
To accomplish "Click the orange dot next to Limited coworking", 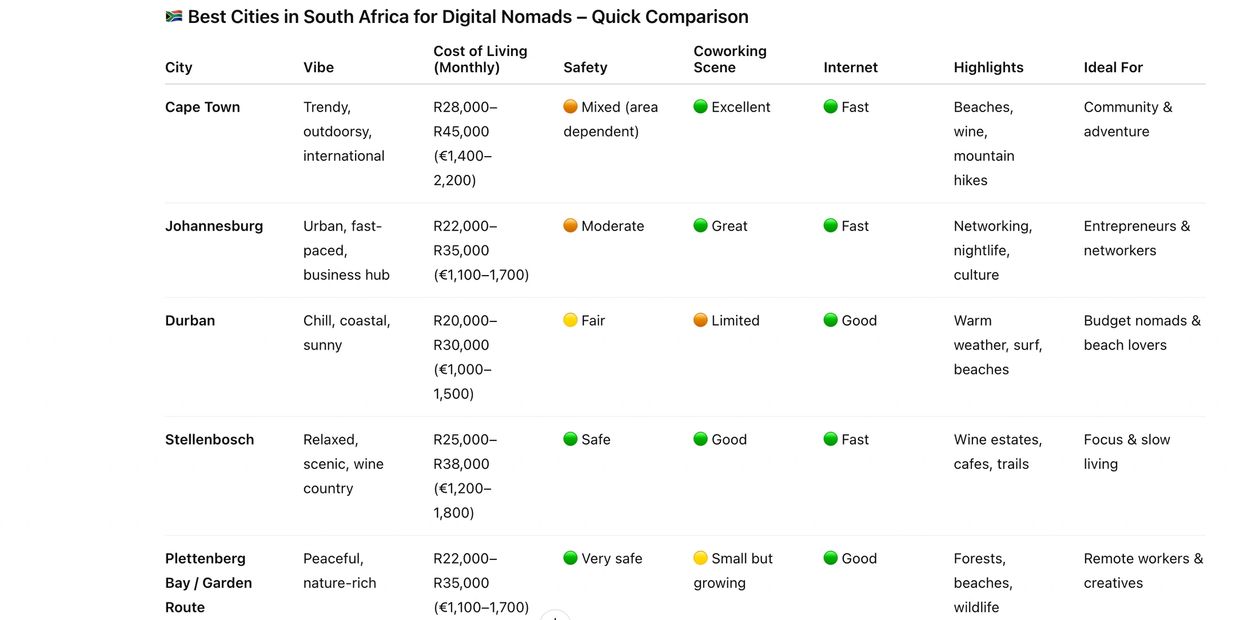I will [x=700, y=321].
